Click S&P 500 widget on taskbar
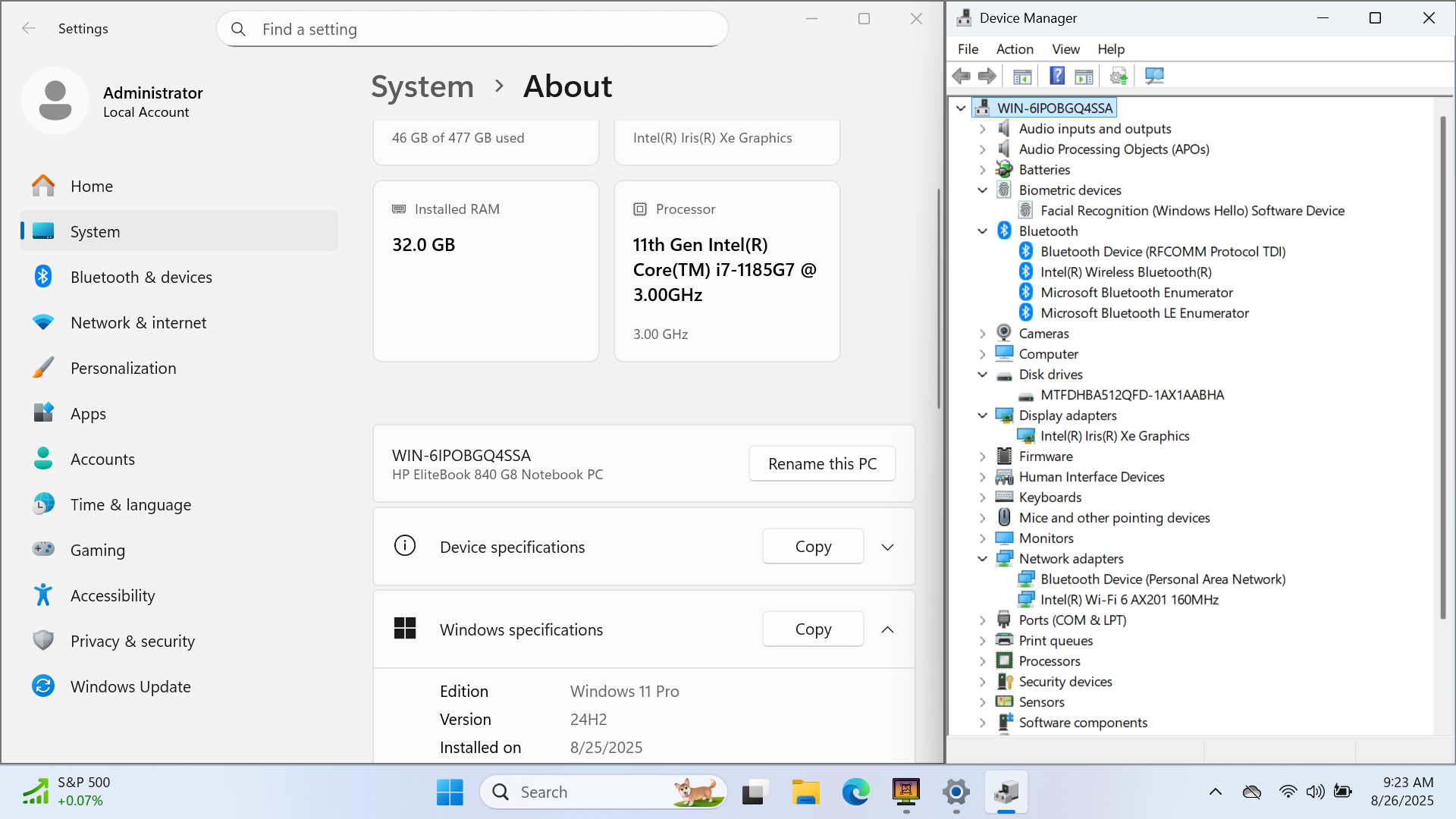This screenshot has height=819, width=1456. pos(67,792)
